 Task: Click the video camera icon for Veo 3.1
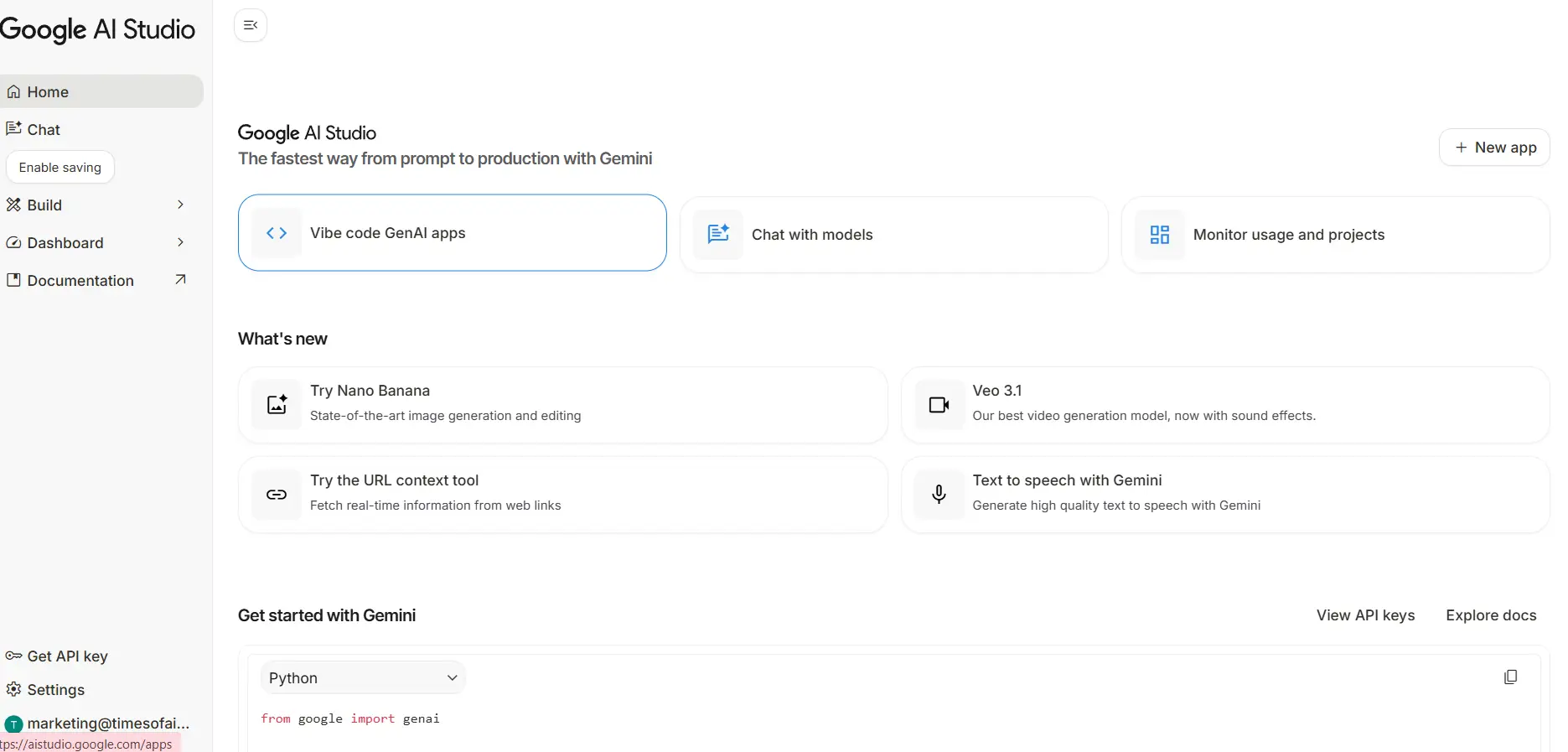coord(939,405)
